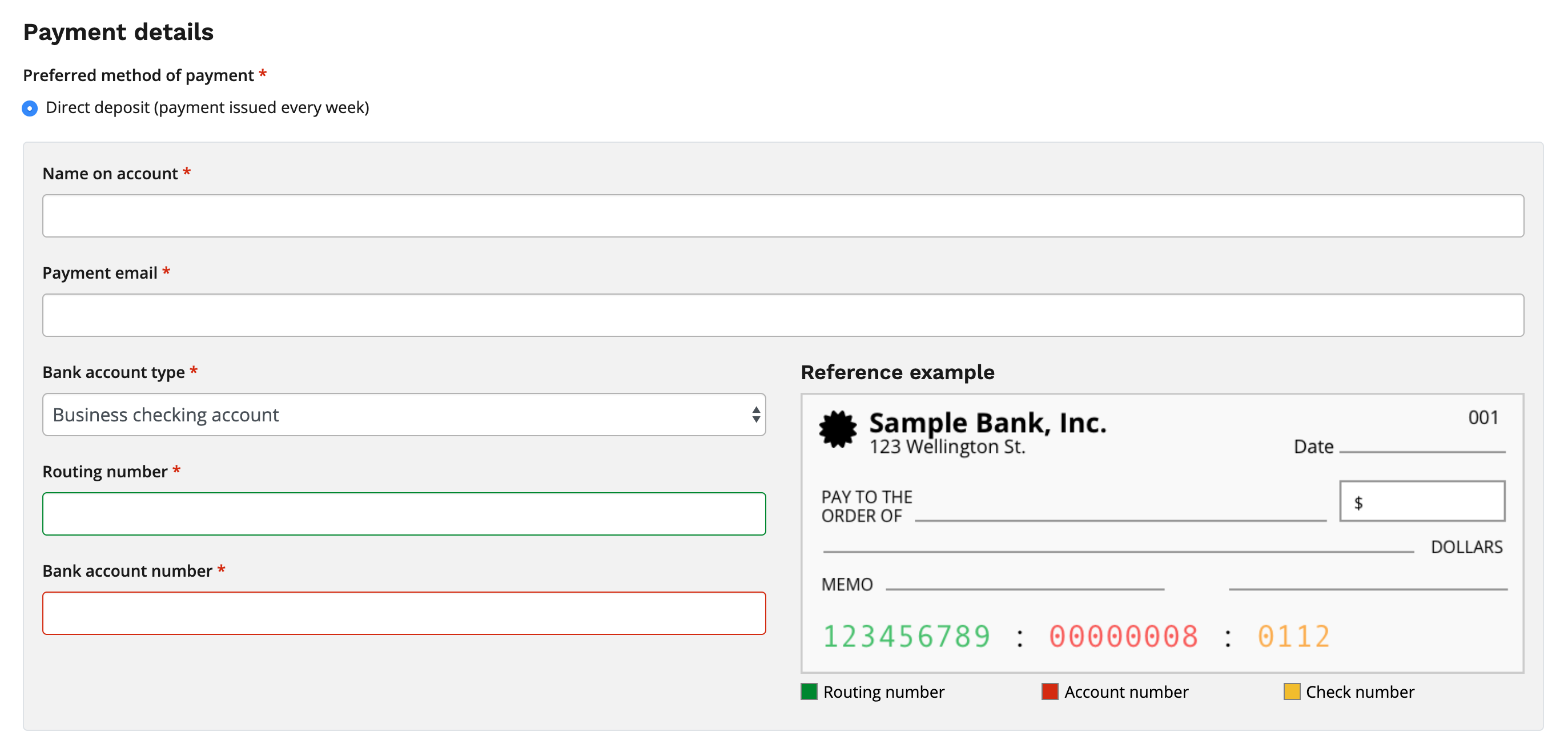The width and height of the screenshot is (1568, 748).
Task: Click the Check number legend label
Action: pos(1360,692)
